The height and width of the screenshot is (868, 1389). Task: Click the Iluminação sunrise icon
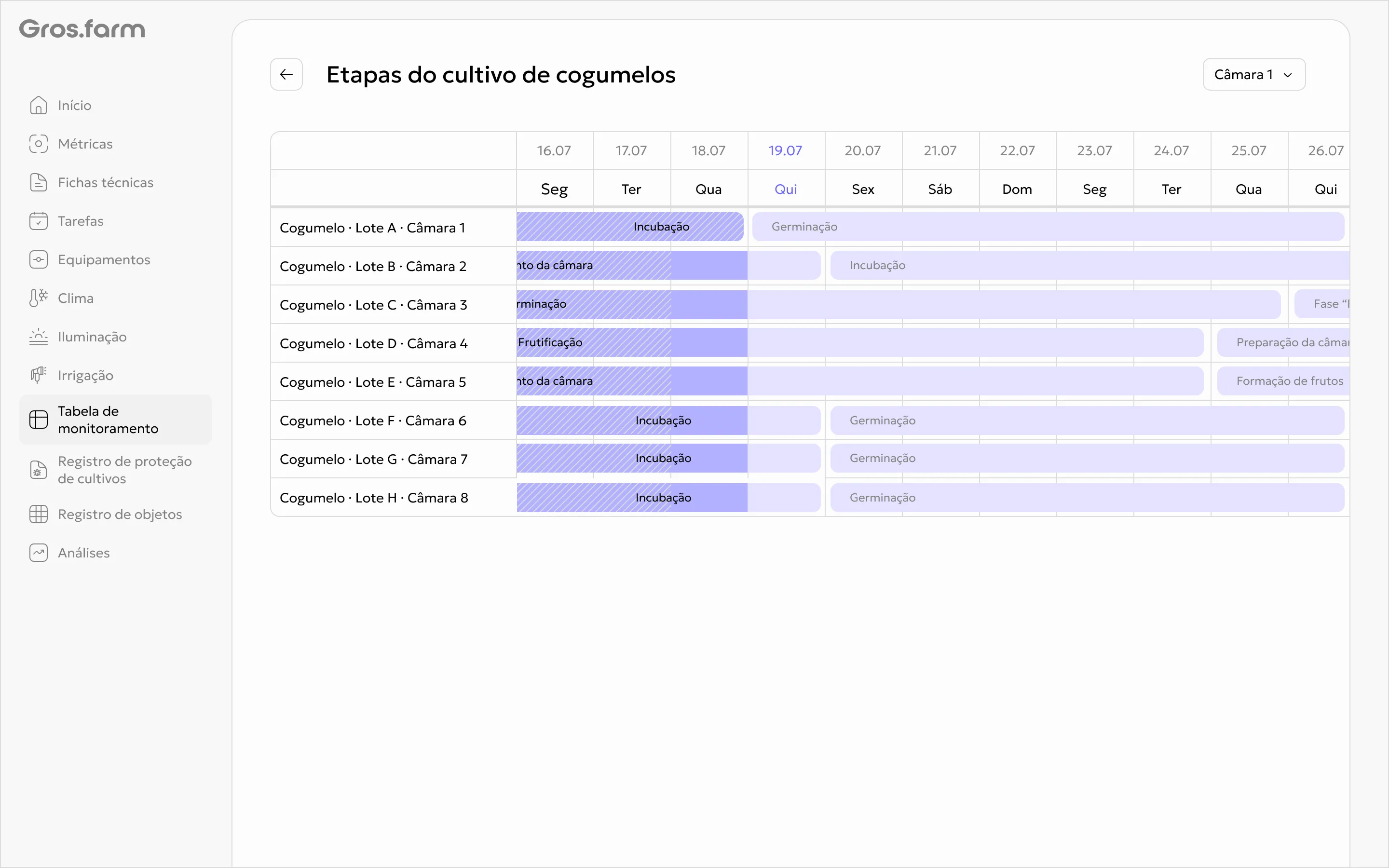pyautogui.click(x=39, y=337)
